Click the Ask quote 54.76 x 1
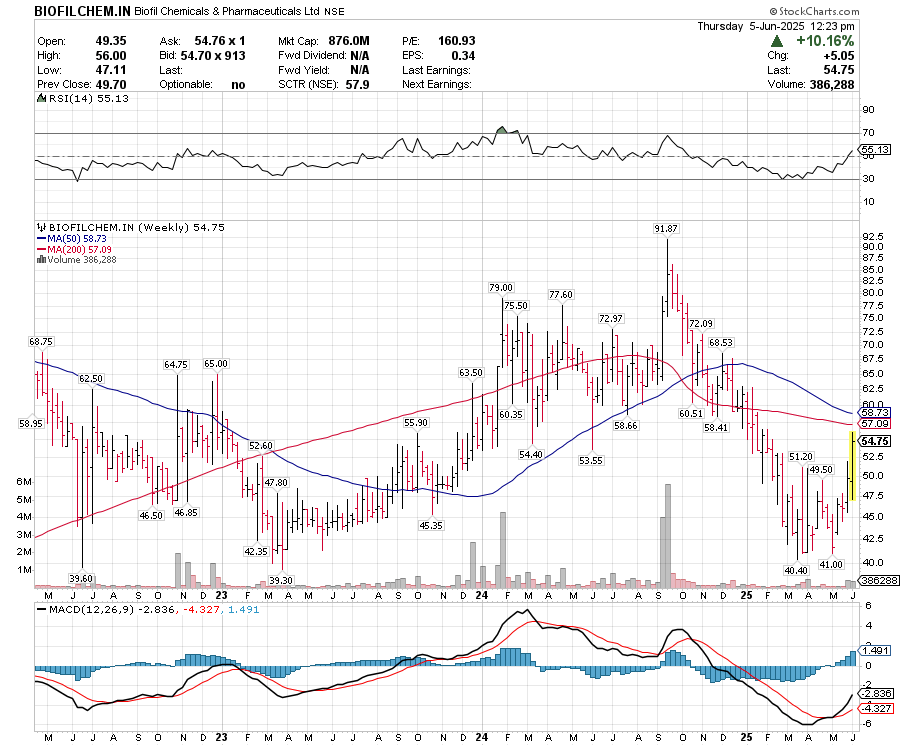 (220, 41)
